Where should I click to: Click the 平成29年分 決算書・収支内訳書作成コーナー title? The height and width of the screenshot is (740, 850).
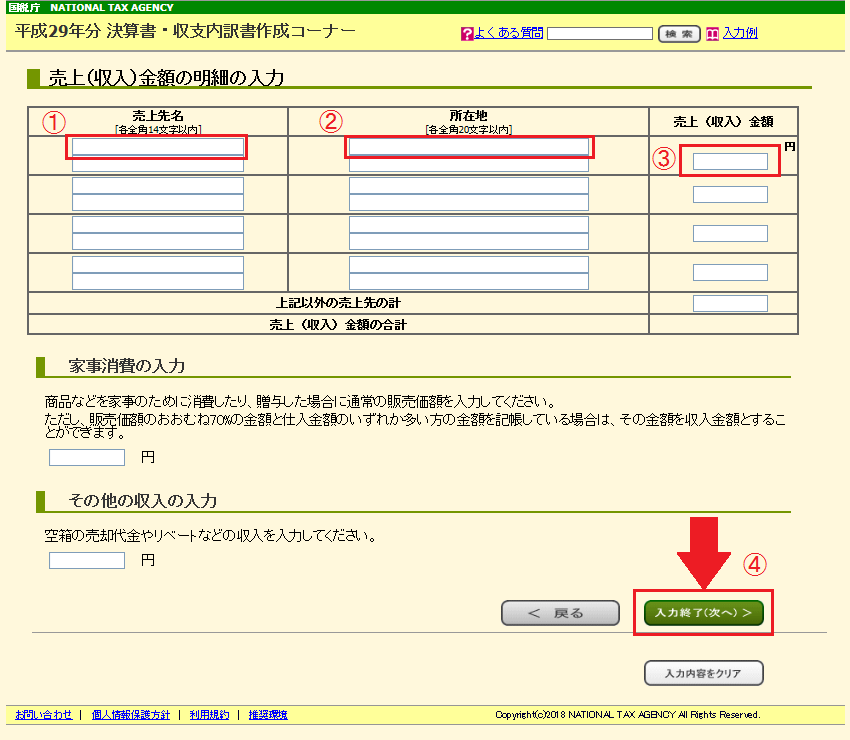click(x=185, y=31)
